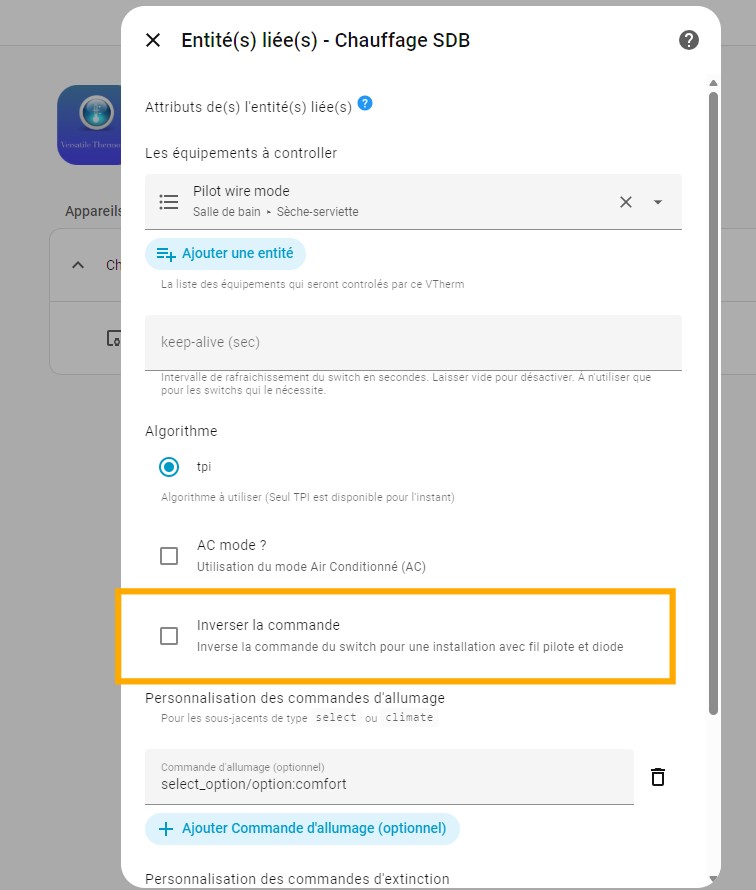
Task: Select the tpi algorithm radio button
Action: tap(169, 467)
